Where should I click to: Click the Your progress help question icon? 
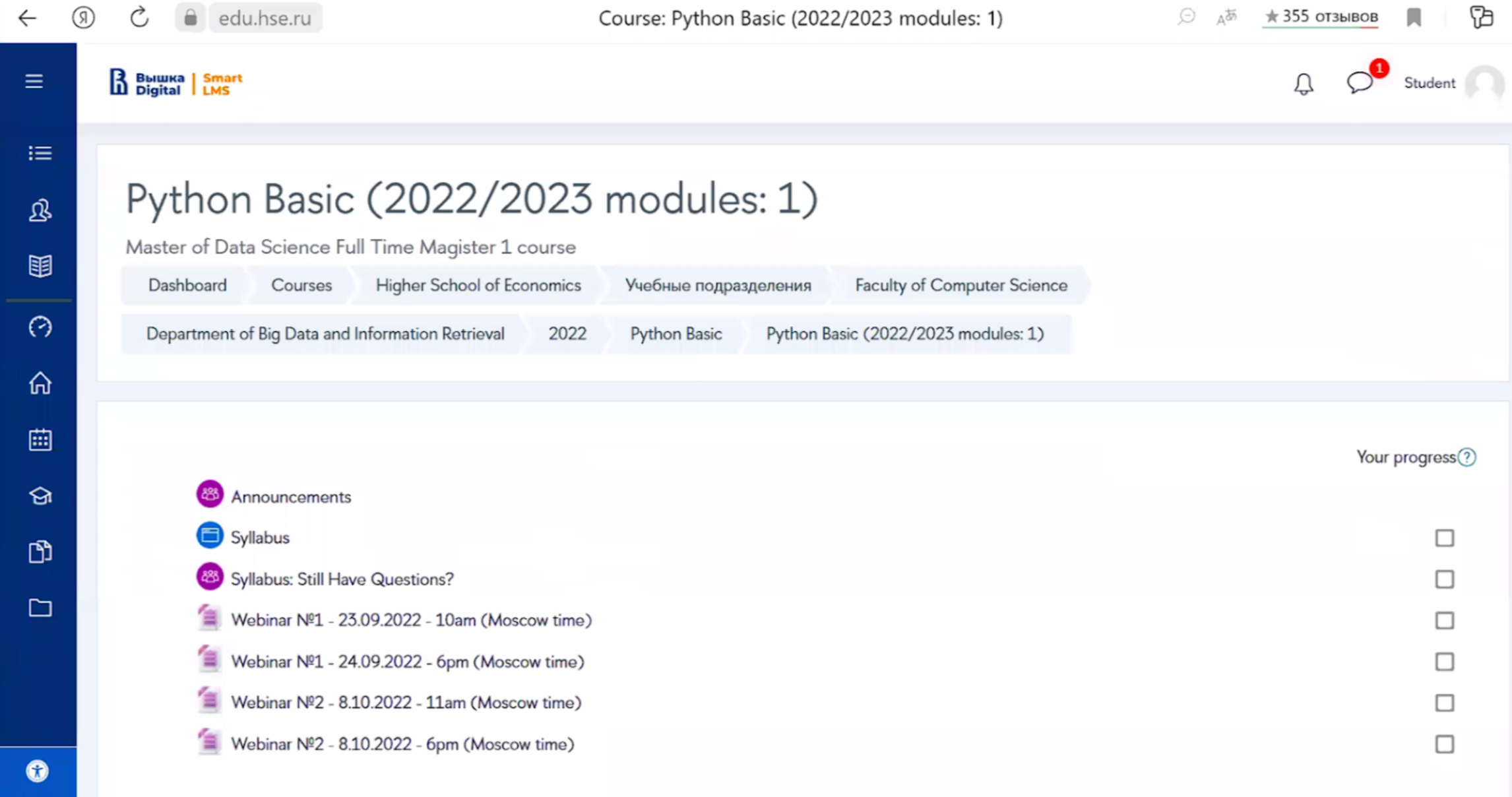(x=1466, y=457)
